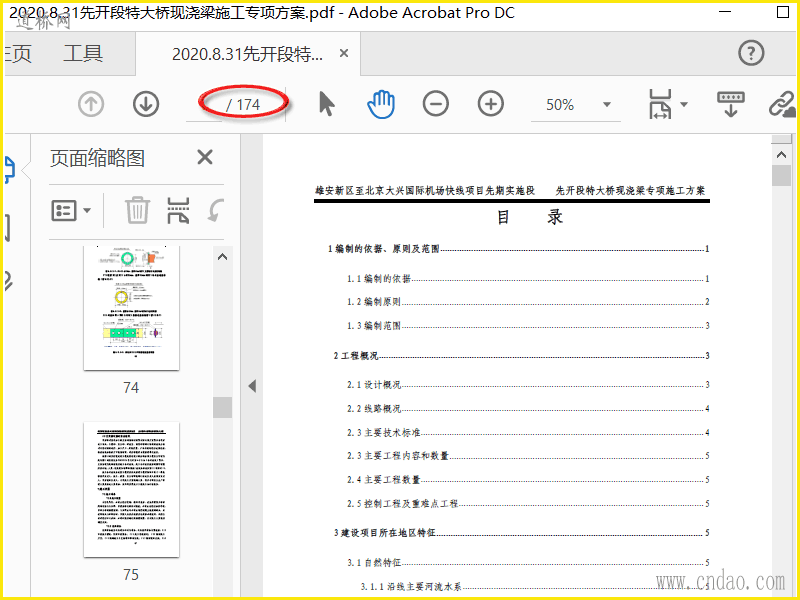800x600 pixels.
Task: Go to previous page with up arrow
Action: point(91,104)
